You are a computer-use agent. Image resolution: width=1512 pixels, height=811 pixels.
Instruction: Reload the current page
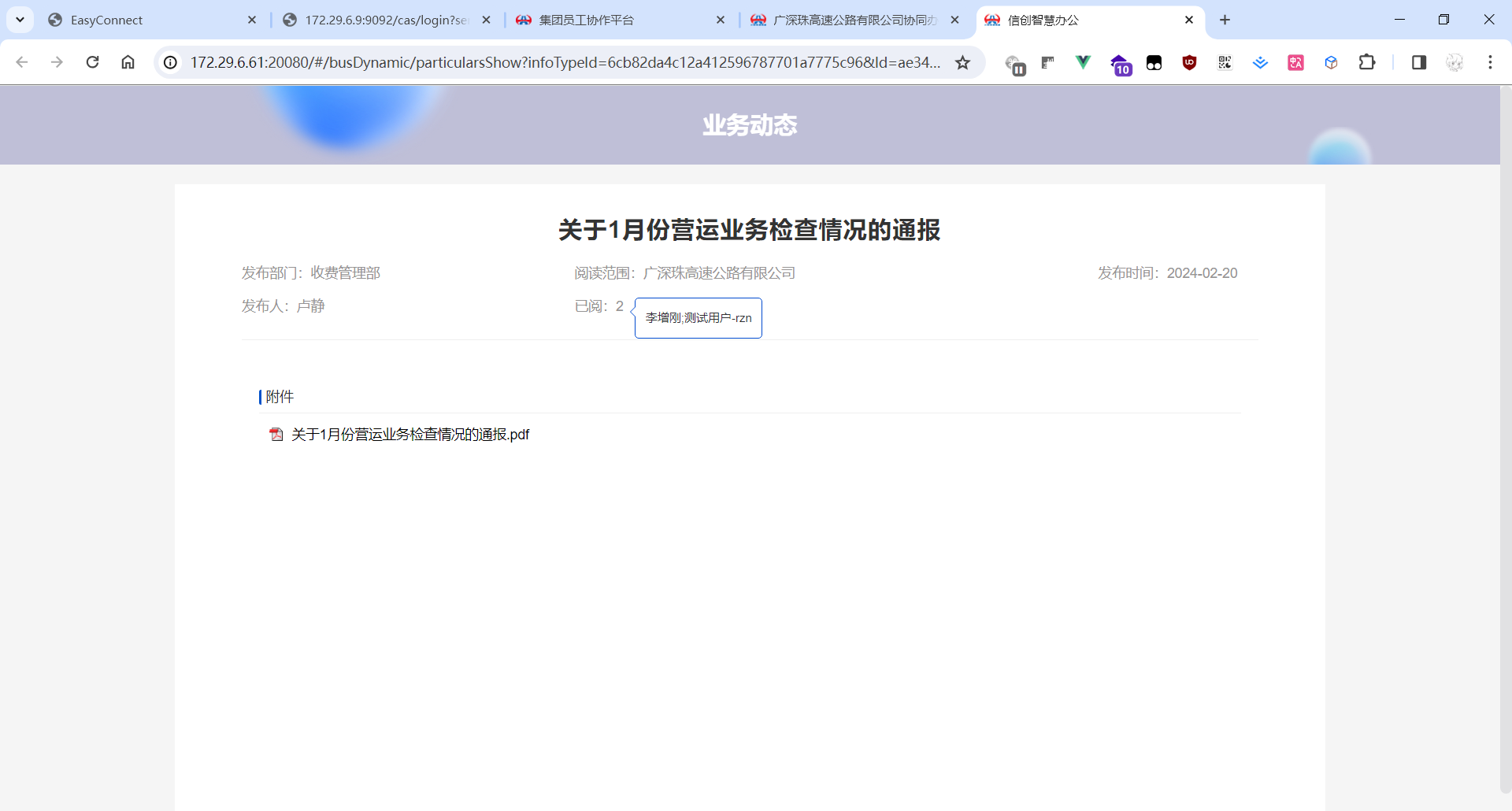(92, 62)
